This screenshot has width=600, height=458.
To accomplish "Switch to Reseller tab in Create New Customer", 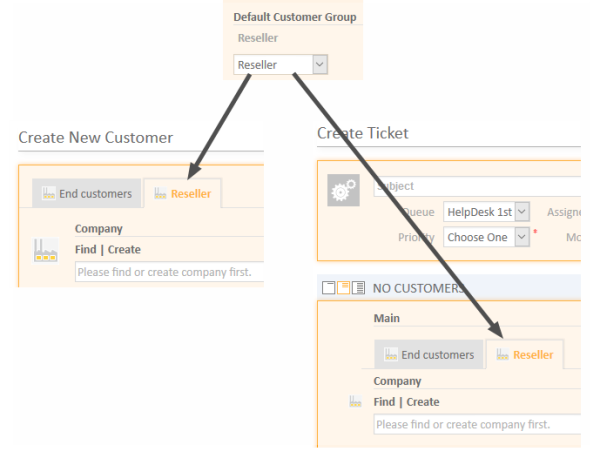I will tap(183, 193).
